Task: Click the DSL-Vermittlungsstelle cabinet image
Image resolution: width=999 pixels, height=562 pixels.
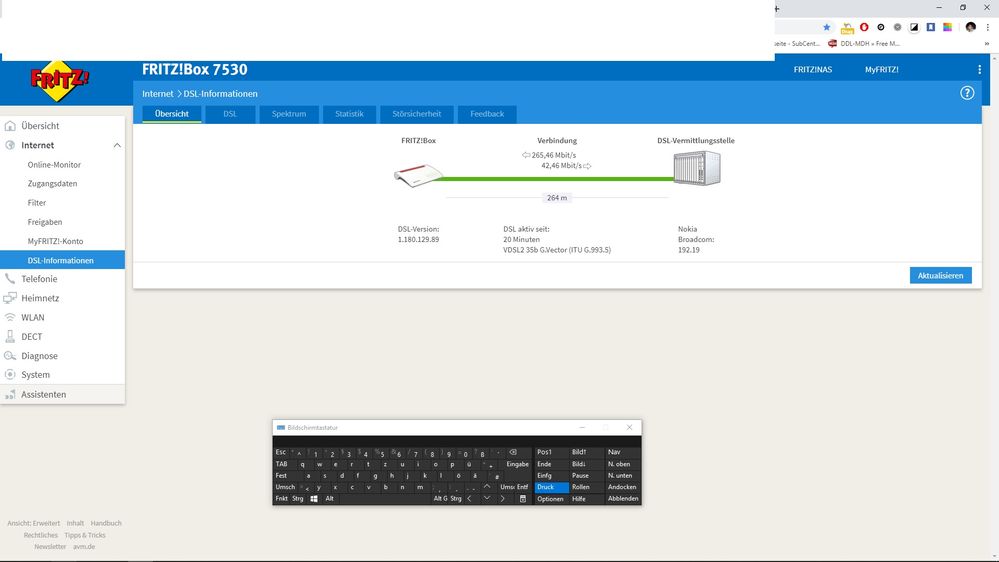Action: (697, 168)
